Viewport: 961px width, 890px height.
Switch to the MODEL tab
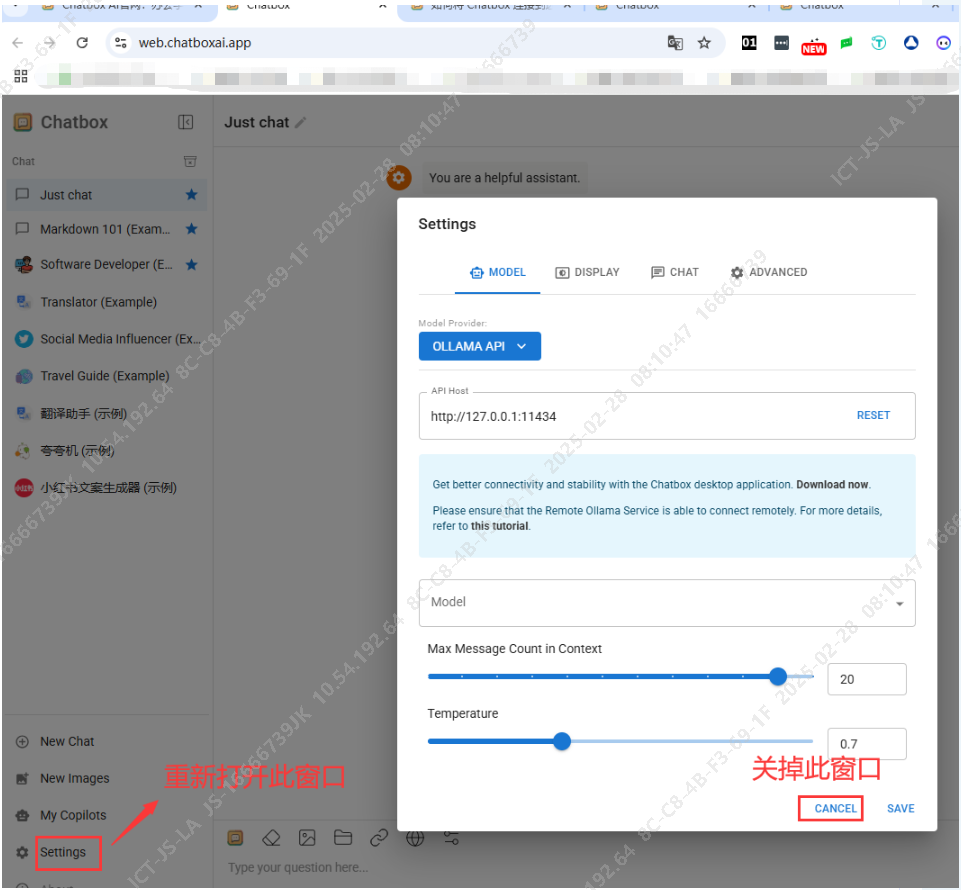click(498, 272)
